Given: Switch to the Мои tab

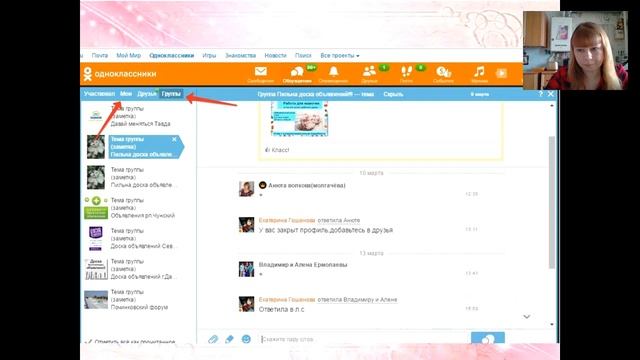Looking at the screenshot, I should click(x=126, y=94).
